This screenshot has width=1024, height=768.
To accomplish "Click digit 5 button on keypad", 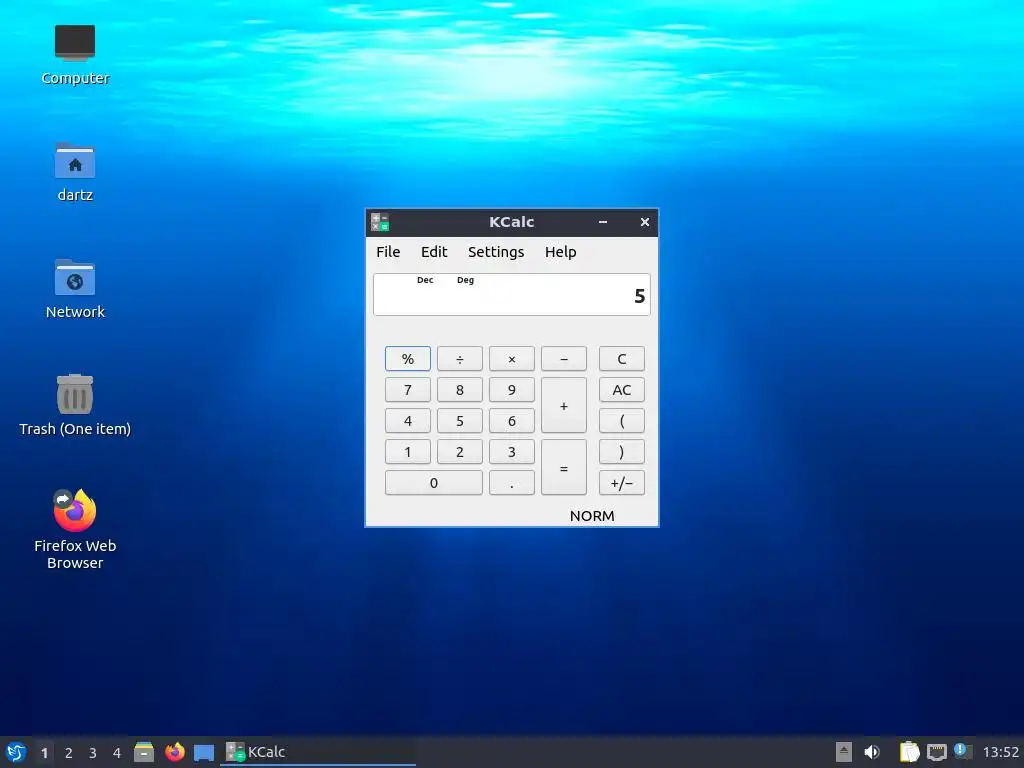I will pyautogui.click(x=460, y=421).
